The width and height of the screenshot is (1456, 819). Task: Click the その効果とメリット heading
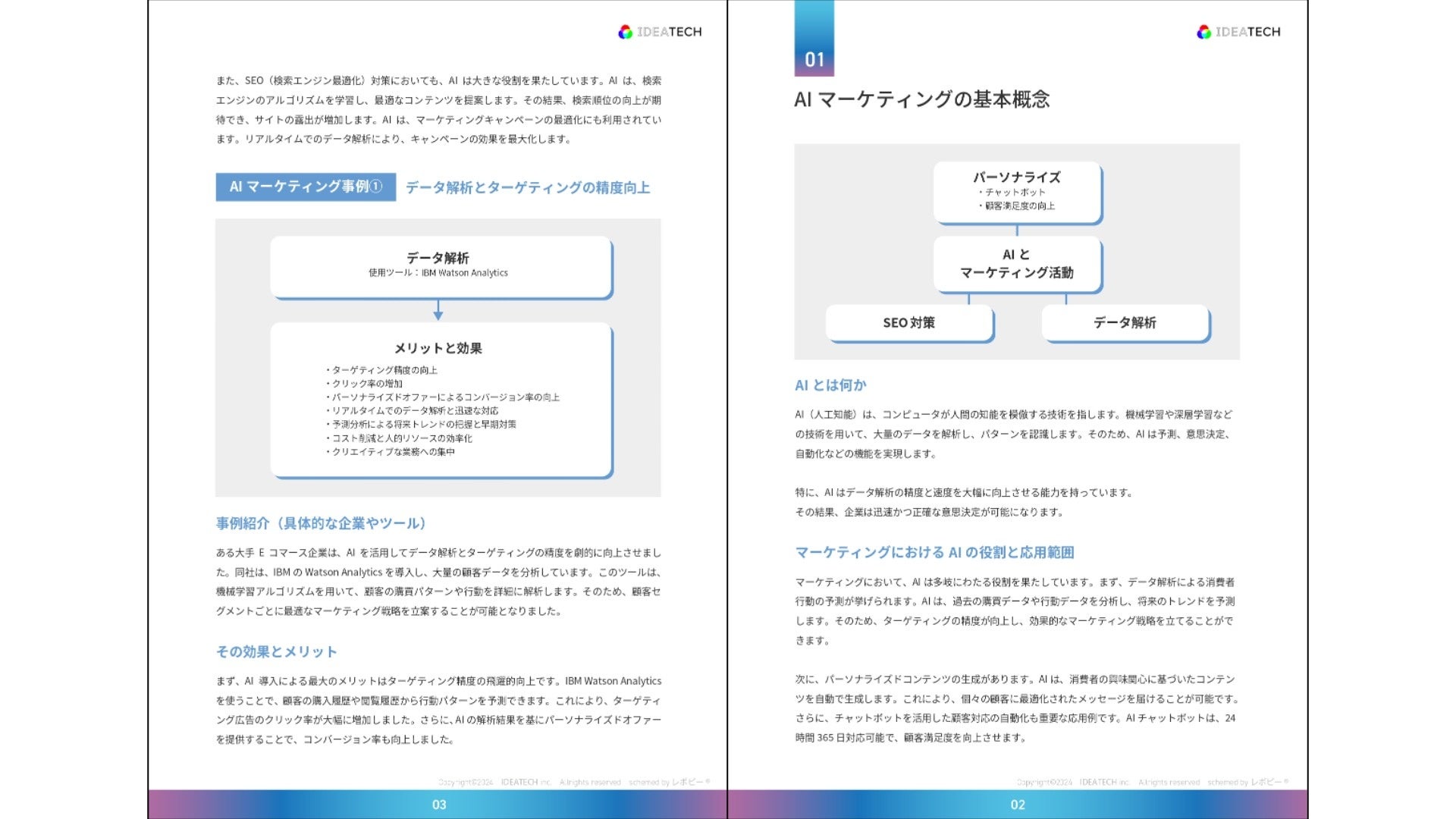coord(276,651)
